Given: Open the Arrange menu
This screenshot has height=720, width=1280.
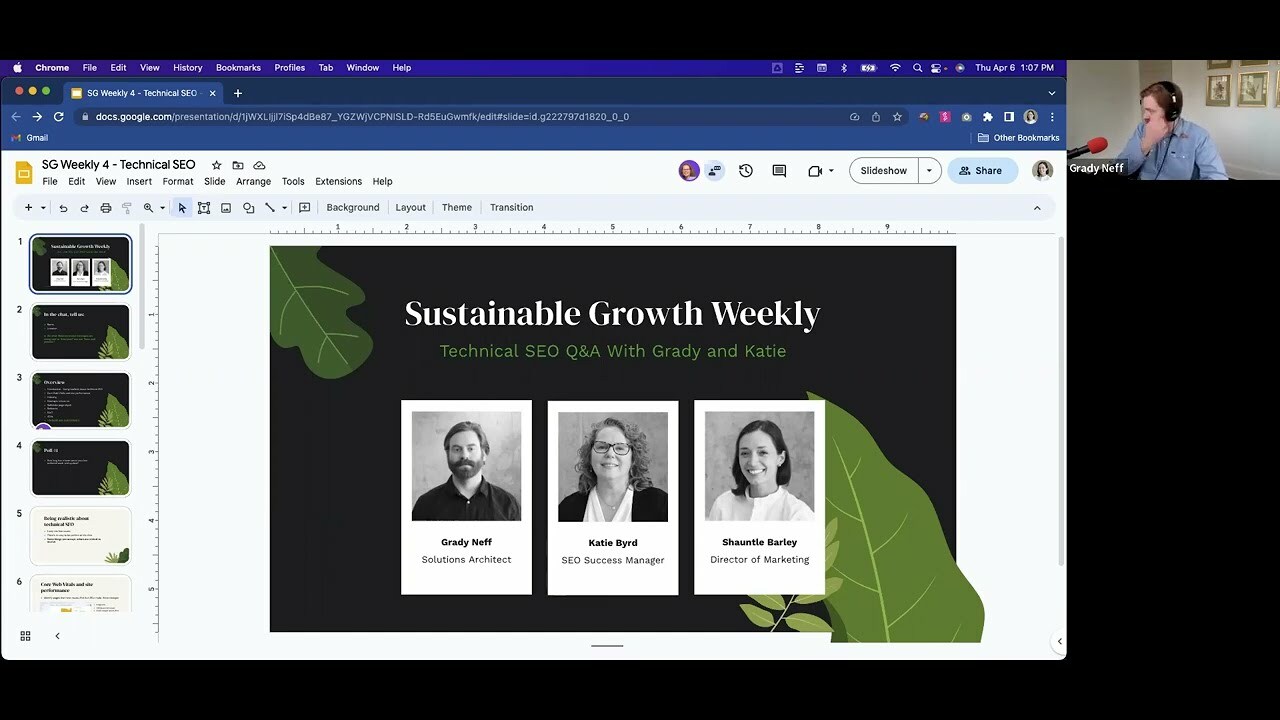Looking at the screenshot, I should click(x=253, y=181).
